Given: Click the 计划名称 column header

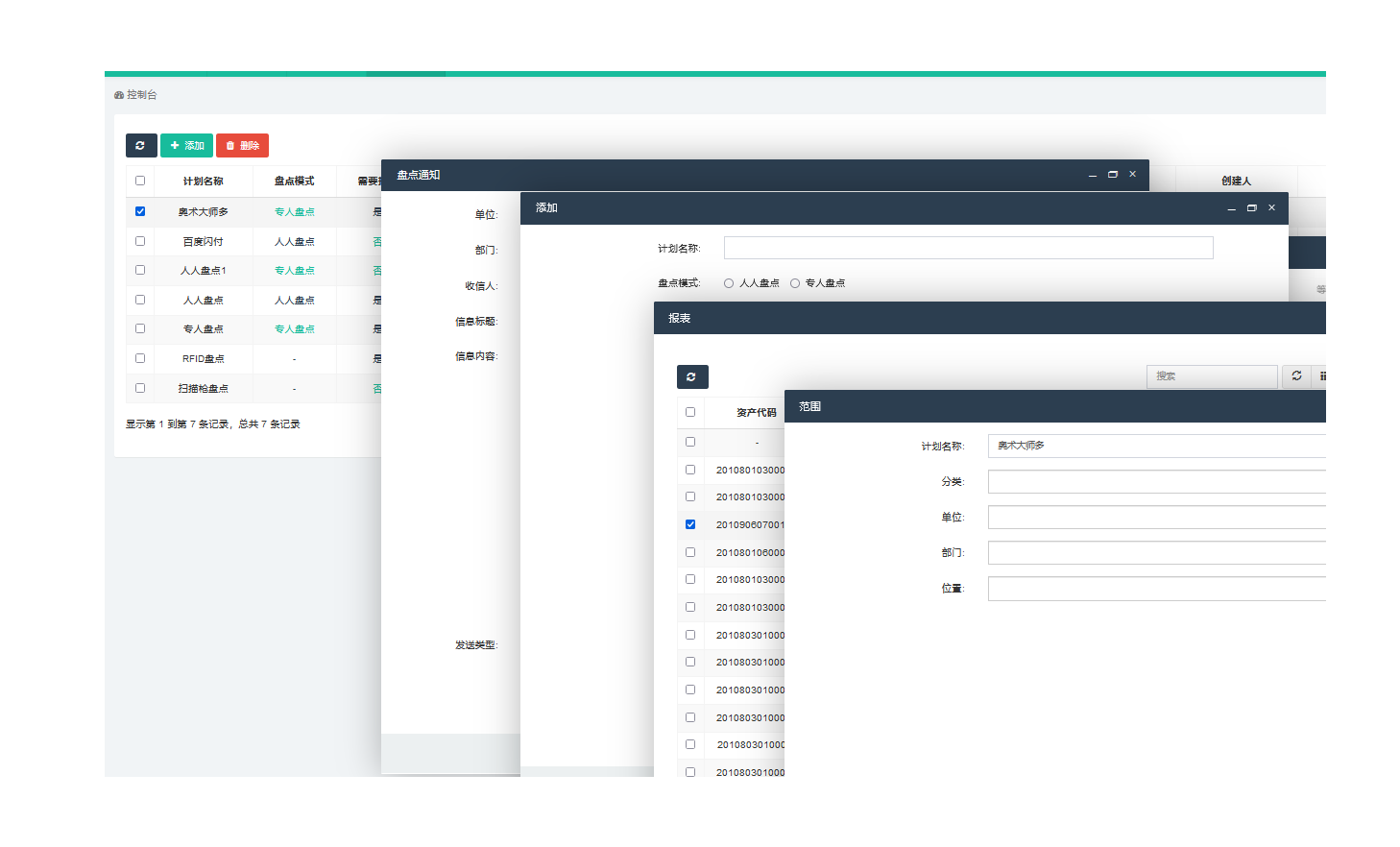Looking at the screenshot, I should coord(204,181).
